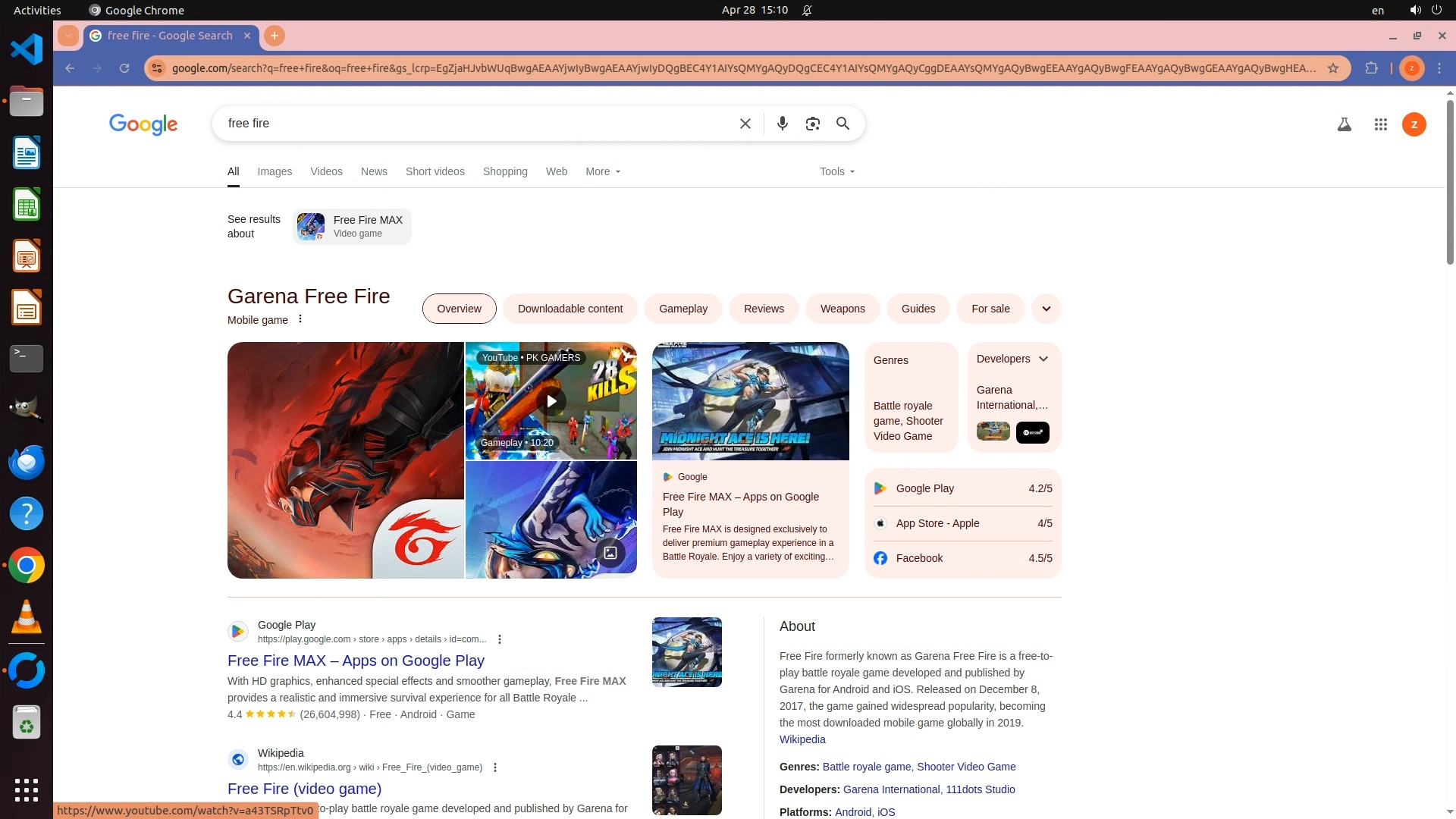Open Google Lens image search
Screen dimensions: 1456x819
812,124
